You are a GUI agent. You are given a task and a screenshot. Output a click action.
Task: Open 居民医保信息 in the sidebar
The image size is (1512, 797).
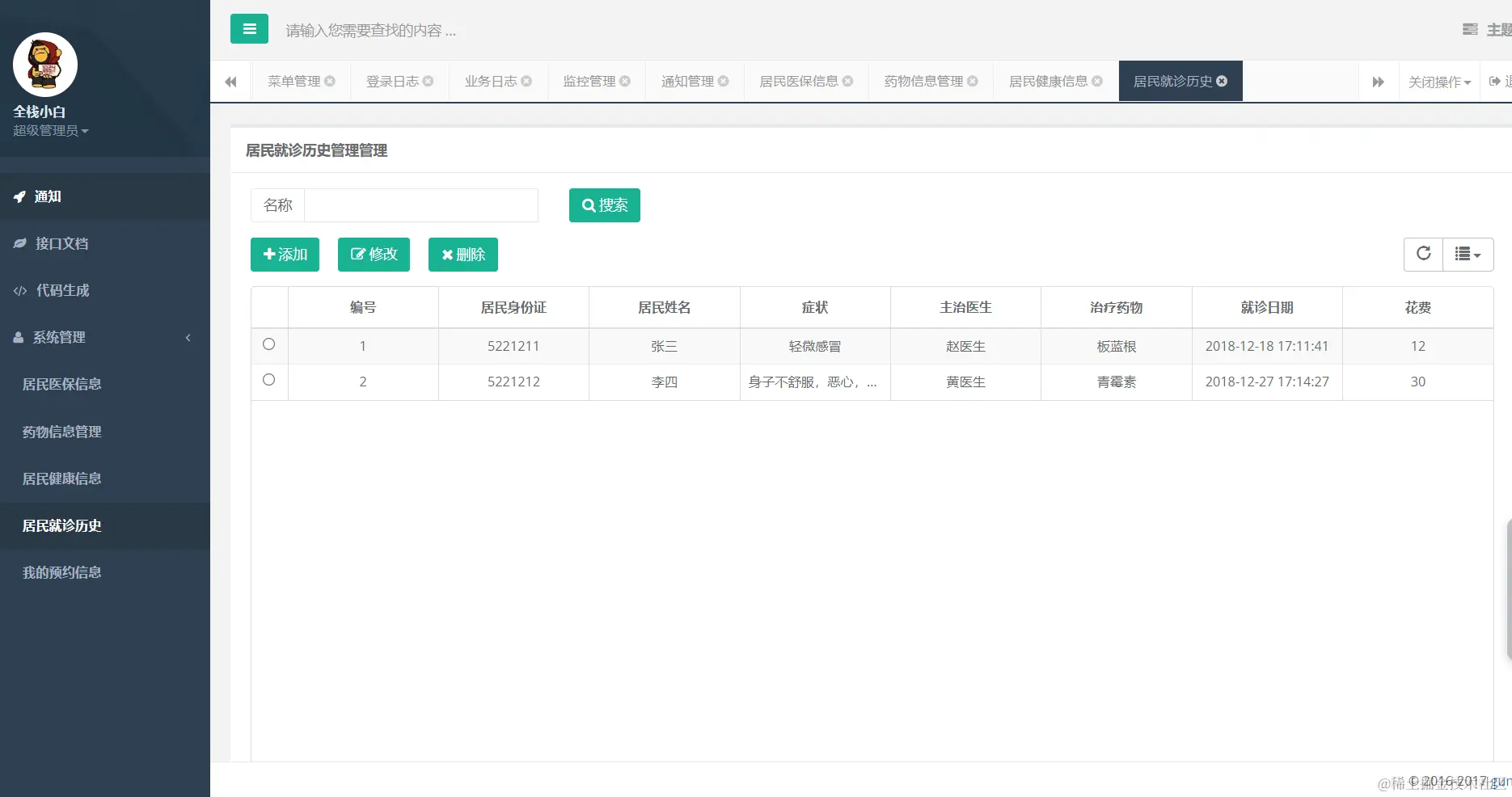(x=105, y=384)
